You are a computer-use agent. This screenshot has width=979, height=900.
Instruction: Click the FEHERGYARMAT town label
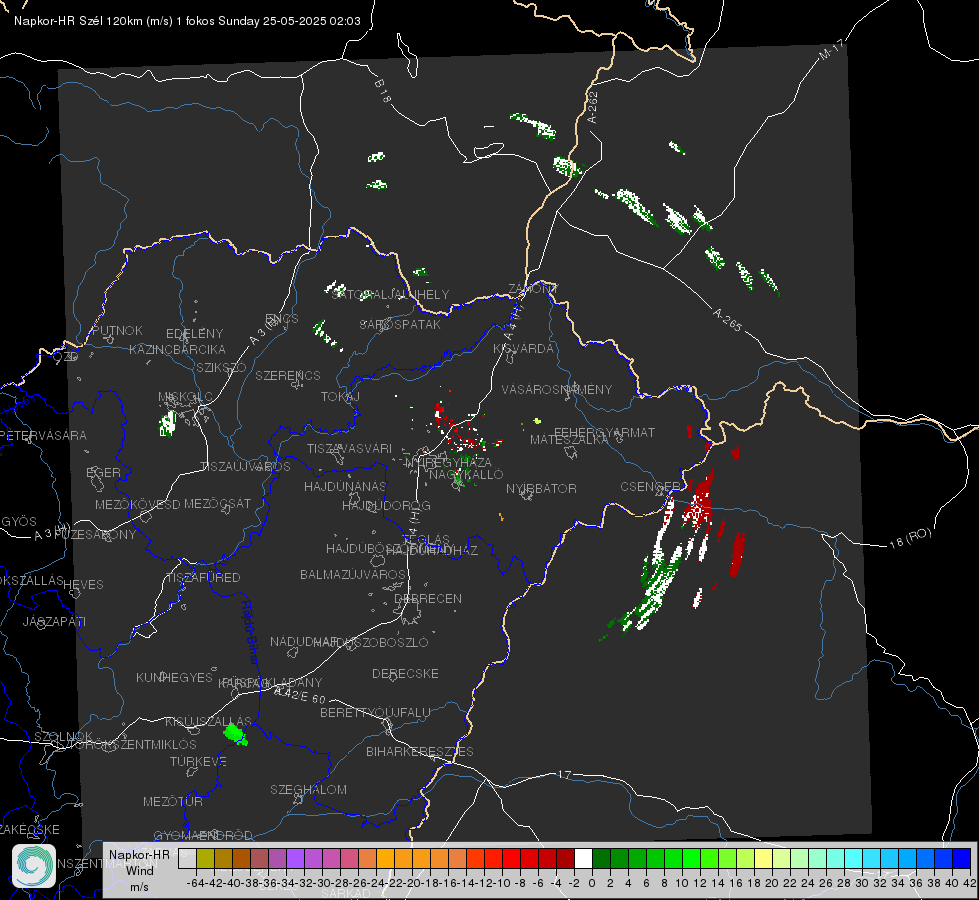tap(604, 432)
